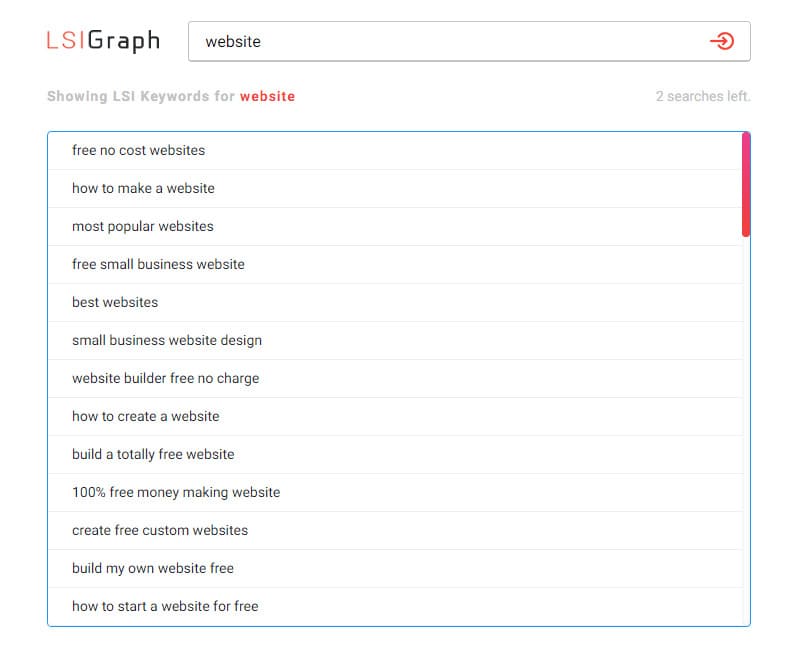Screen dimensions: 795x645
Task: Click the red 'website' keyword in heading
Action: [267, 97]
